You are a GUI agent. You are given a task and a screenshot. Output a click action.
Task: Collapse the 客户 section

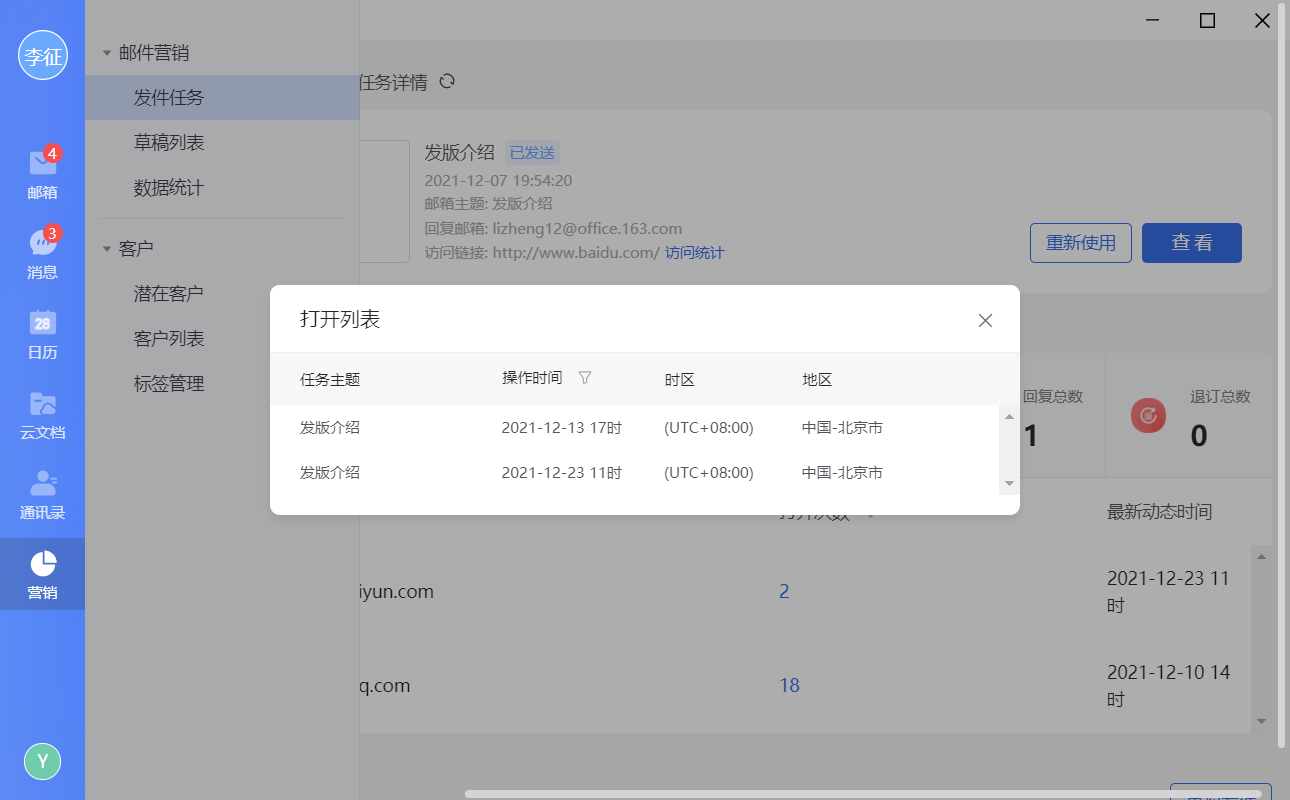(x=107, y=247)
